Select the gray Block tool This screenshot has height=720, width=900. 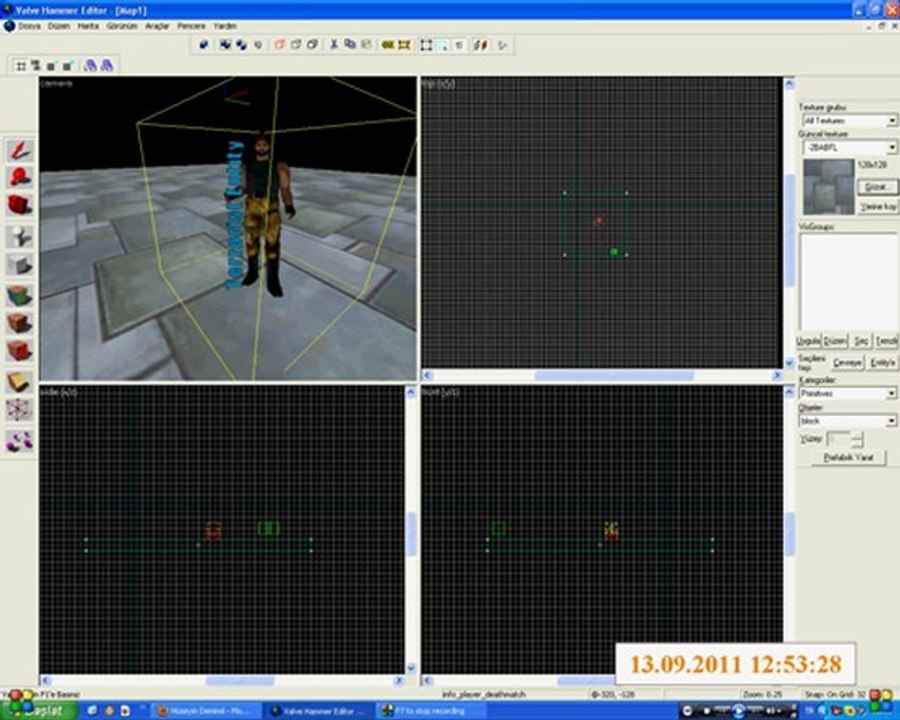(20, 265)
